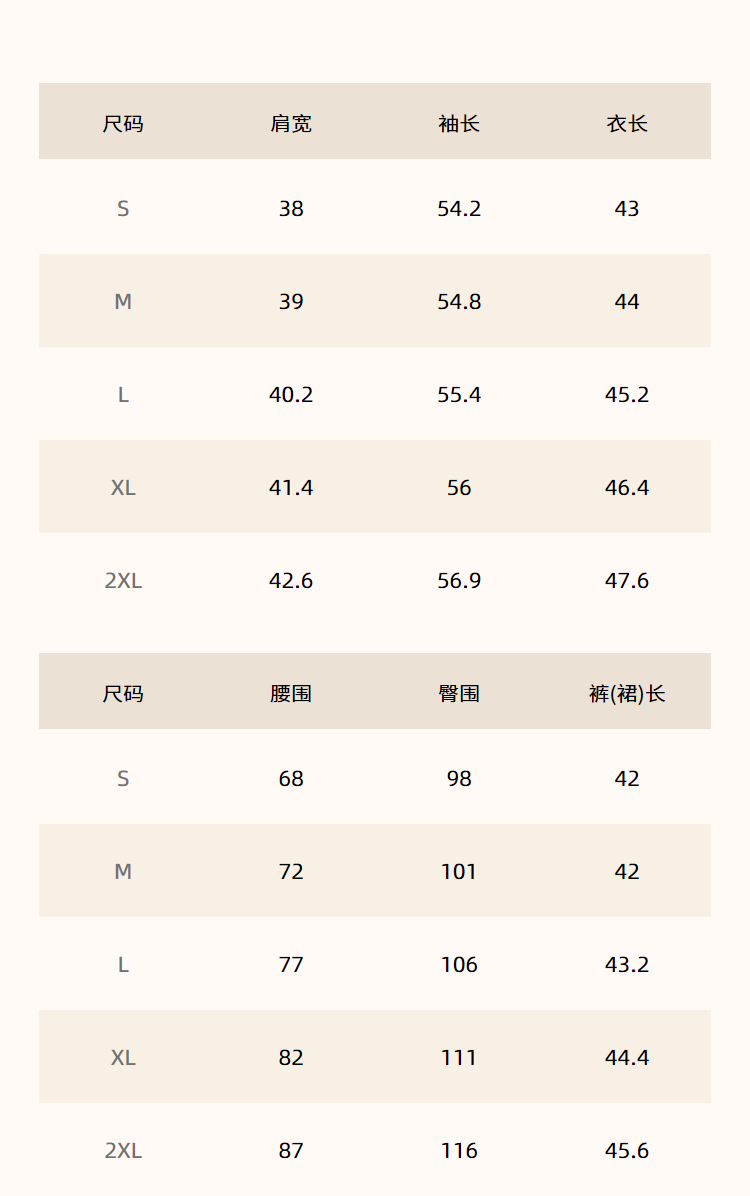This screenshot has width=750, height=1196.
Task: Select the 腰围 column header
Action: (x=291, y=693)
